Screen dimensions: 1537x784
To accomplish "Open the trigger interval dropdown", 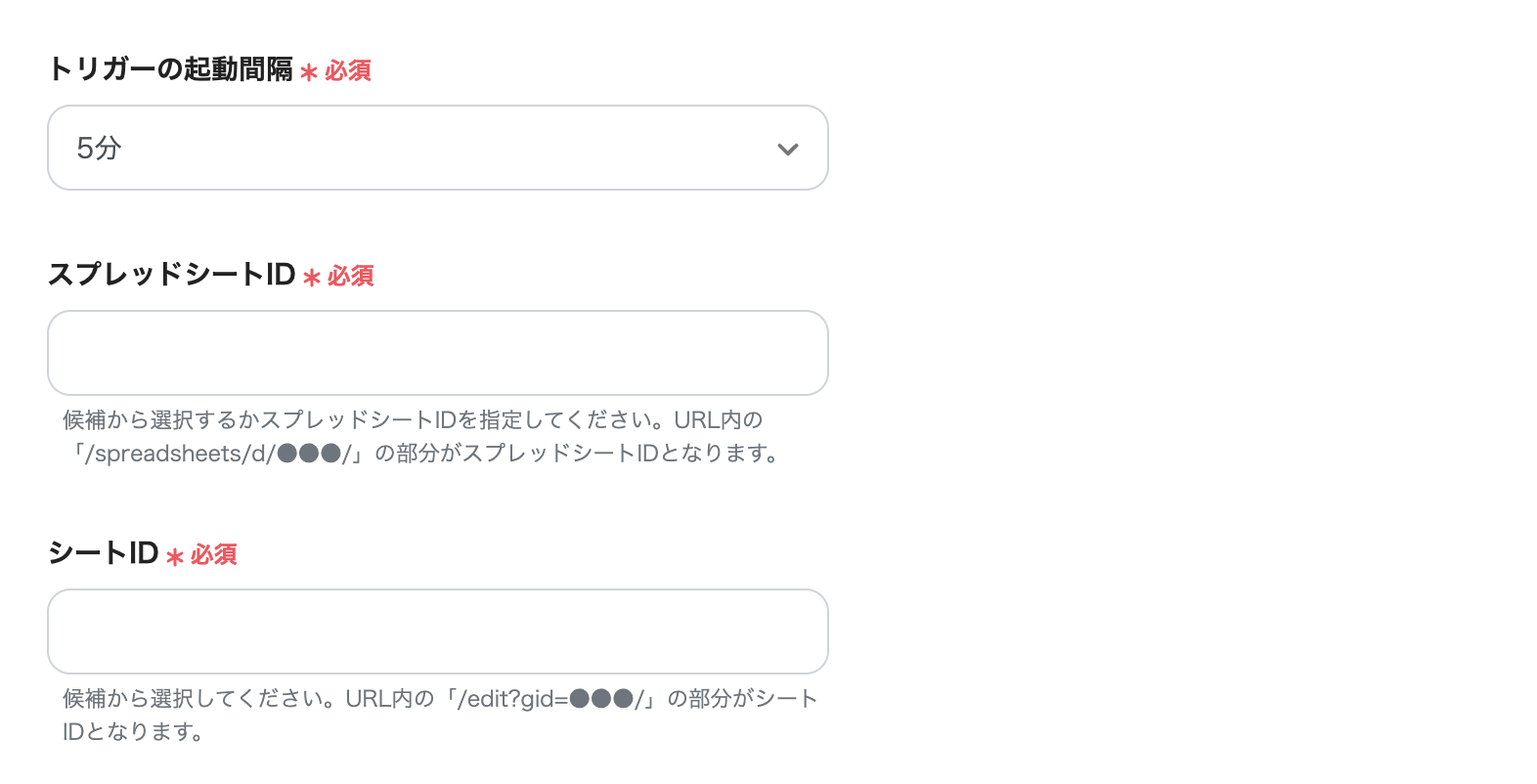I will (x=436, y=148).
